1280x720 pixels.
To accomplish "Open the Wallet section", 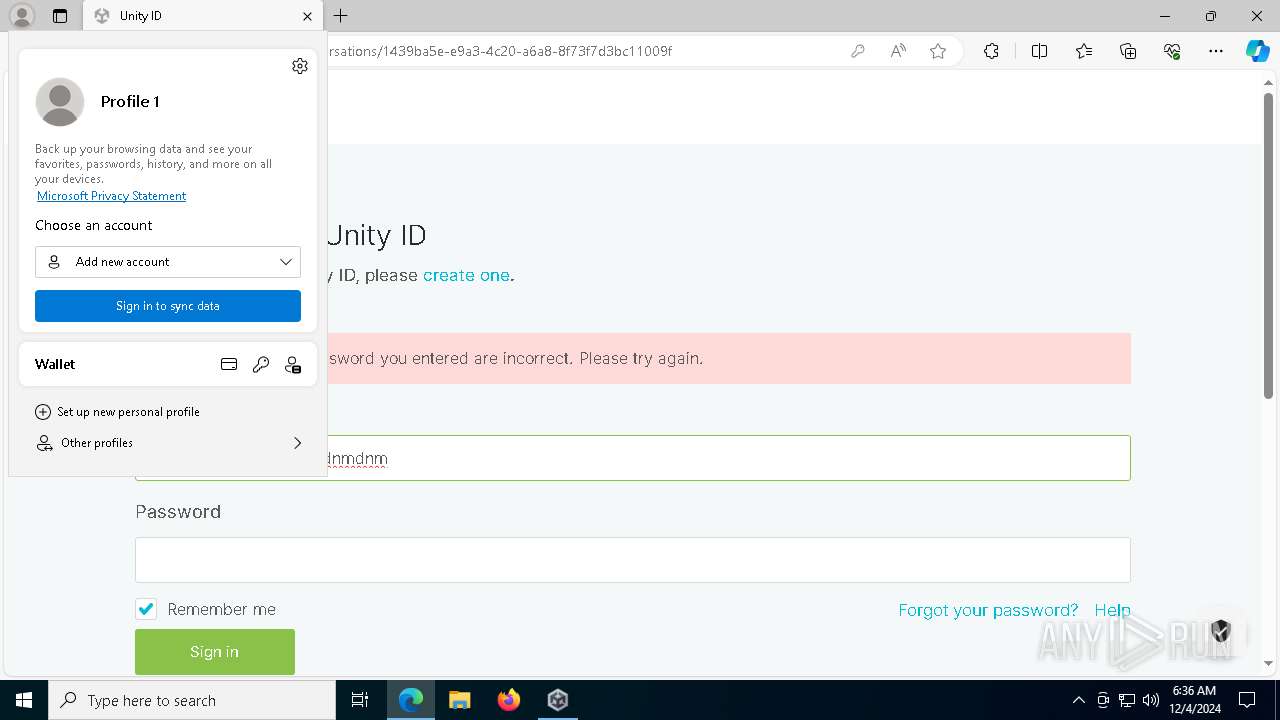I will pos(168,364).
